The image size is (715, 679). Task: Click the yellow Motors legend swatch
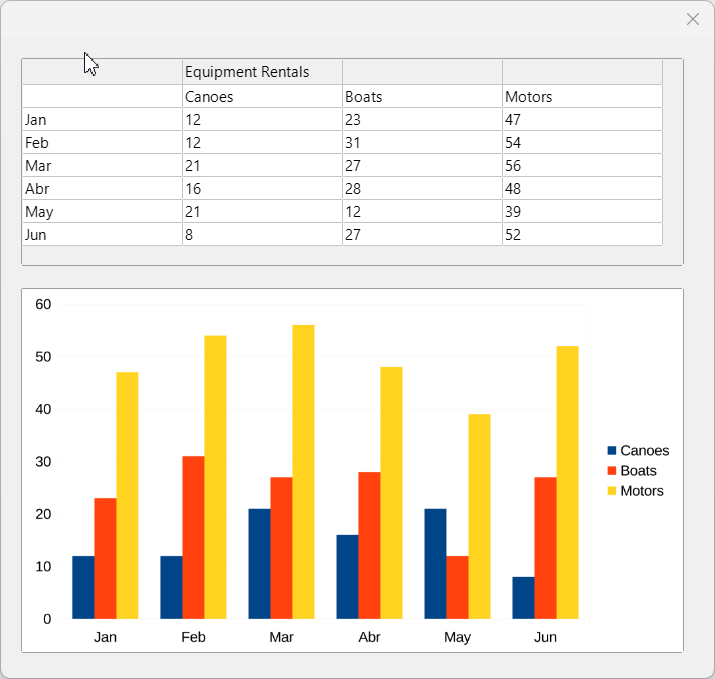pos(612,491)
